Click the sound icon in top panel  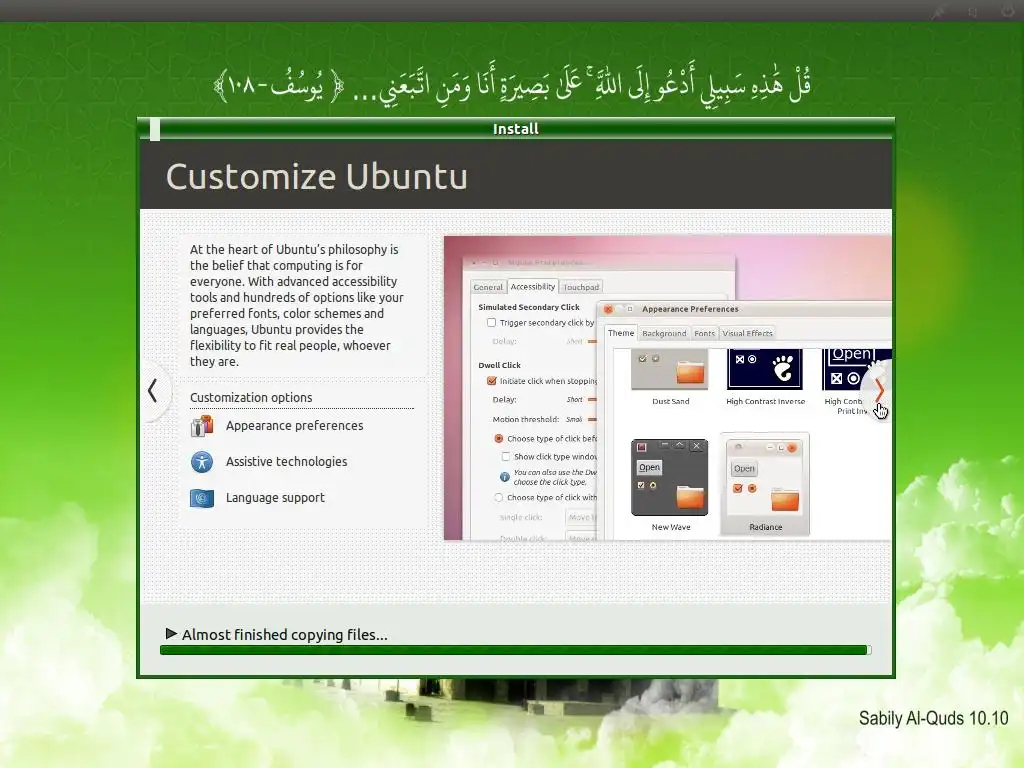[x=972, y=12]
